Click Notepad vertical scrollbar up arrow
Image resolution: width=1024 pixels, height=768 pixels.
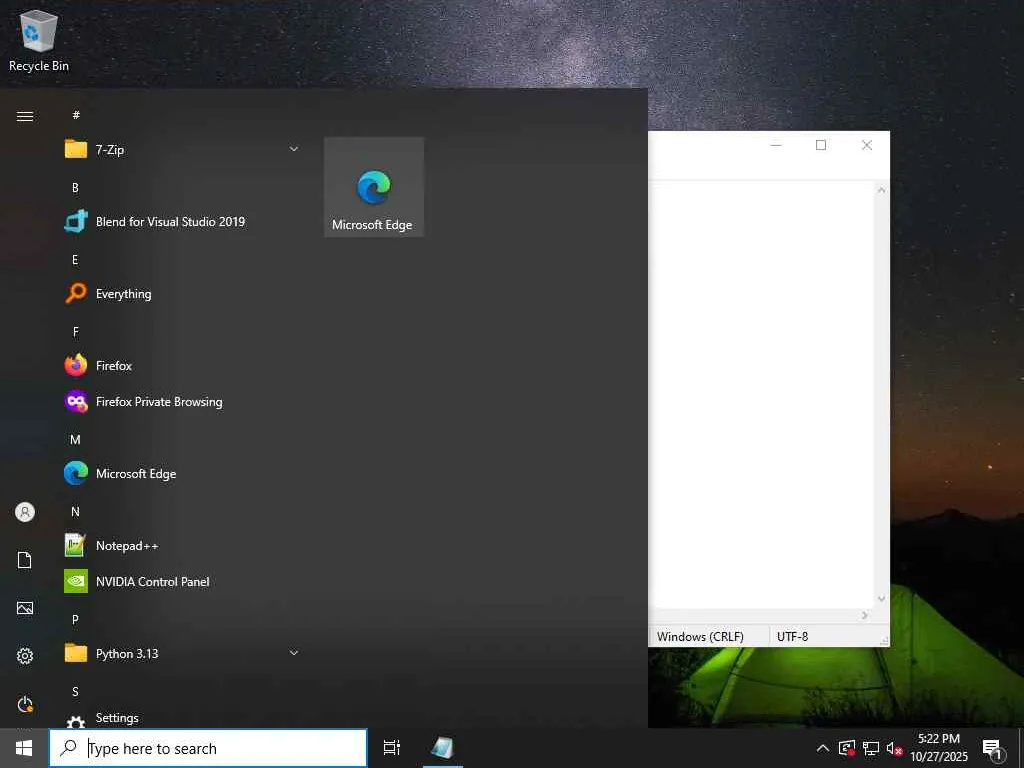(x=882, y=190)
